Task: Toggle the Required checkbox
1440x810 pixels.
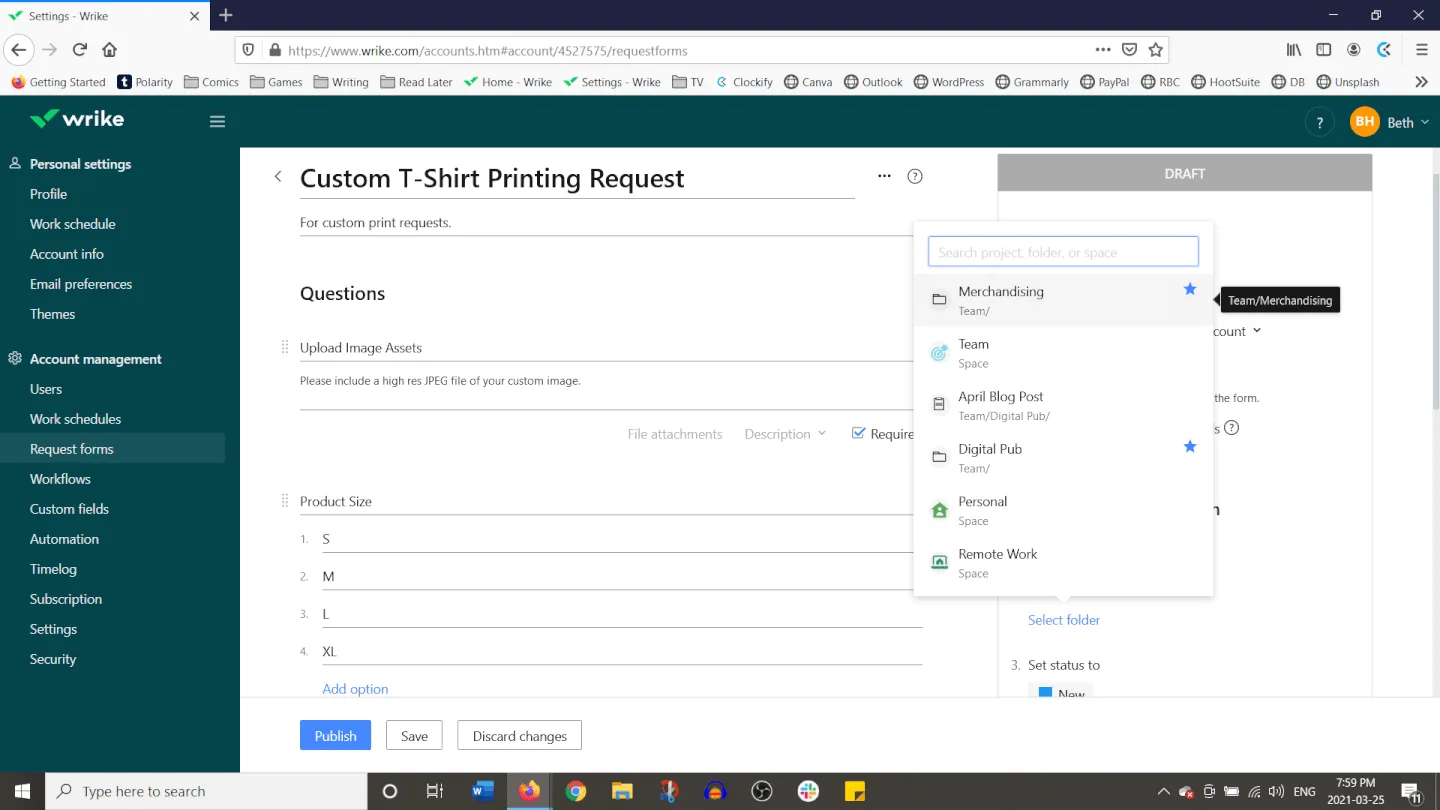Action: [858, 433]
